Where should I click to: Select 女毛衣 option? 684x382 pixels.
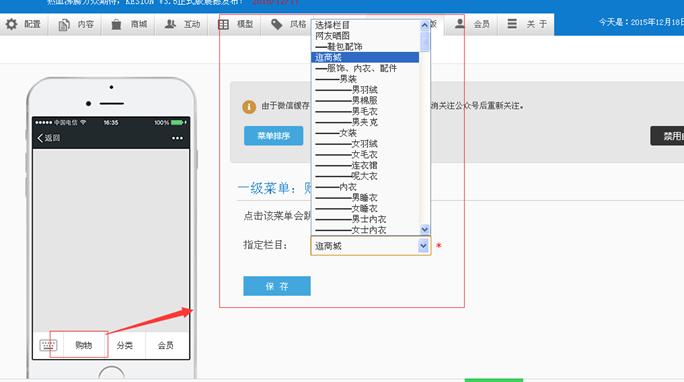tap(366, 154)
